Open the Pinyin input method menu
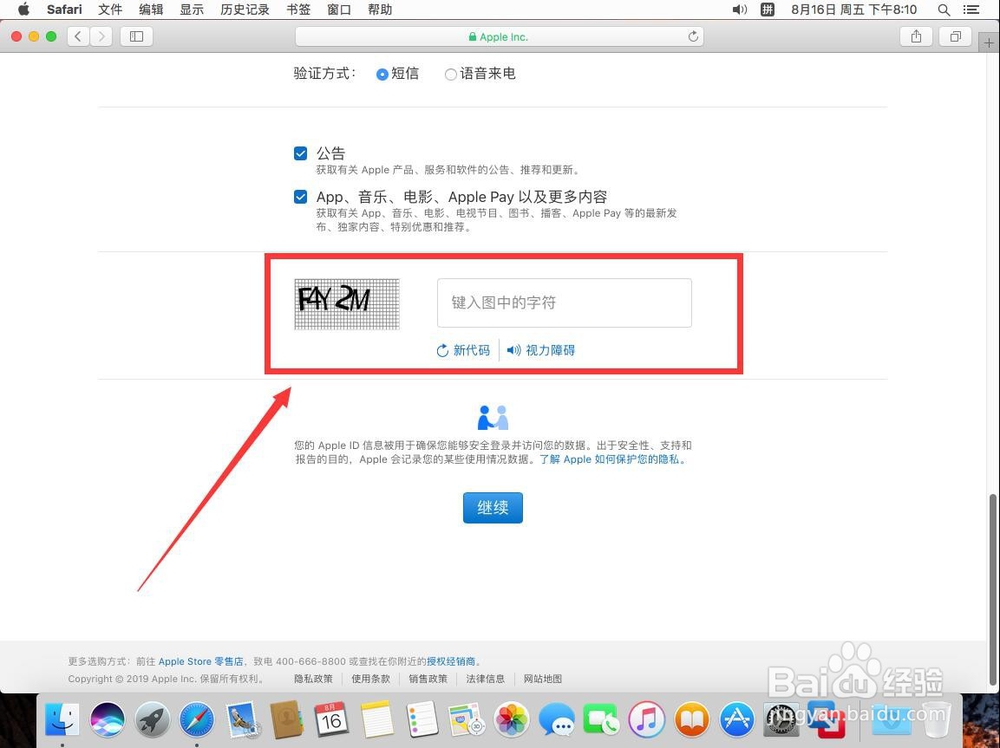 [x=767, y=10]
